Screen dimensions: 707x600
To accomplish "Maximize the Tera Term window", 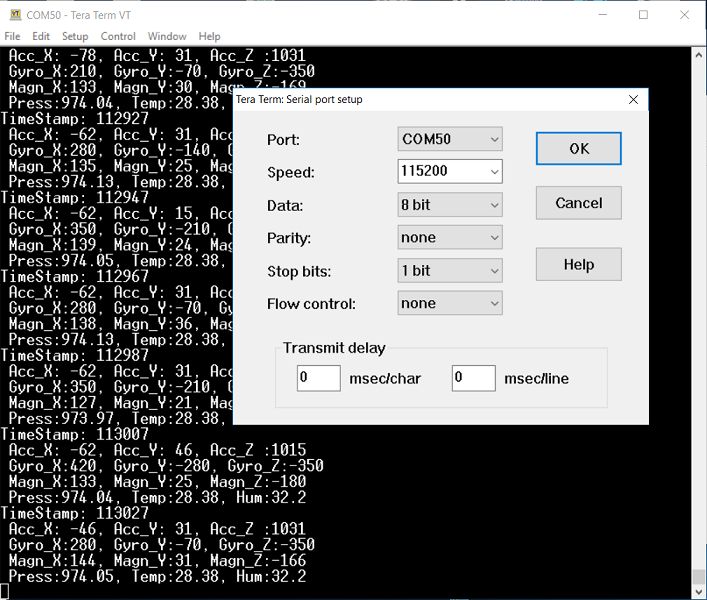I will (643, 15).
